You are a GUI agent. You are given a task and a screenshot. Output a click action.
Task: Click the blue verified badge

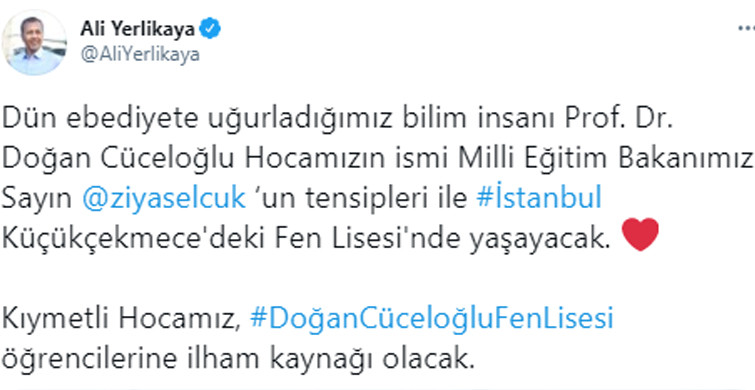pos(210,30)
